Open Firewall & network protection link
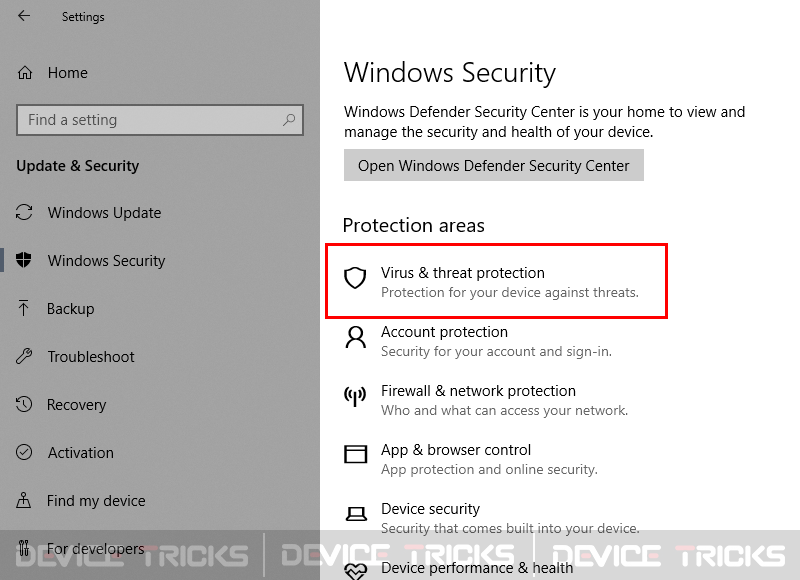The width and height of the screenshot is (800, 580). point(478,391)
